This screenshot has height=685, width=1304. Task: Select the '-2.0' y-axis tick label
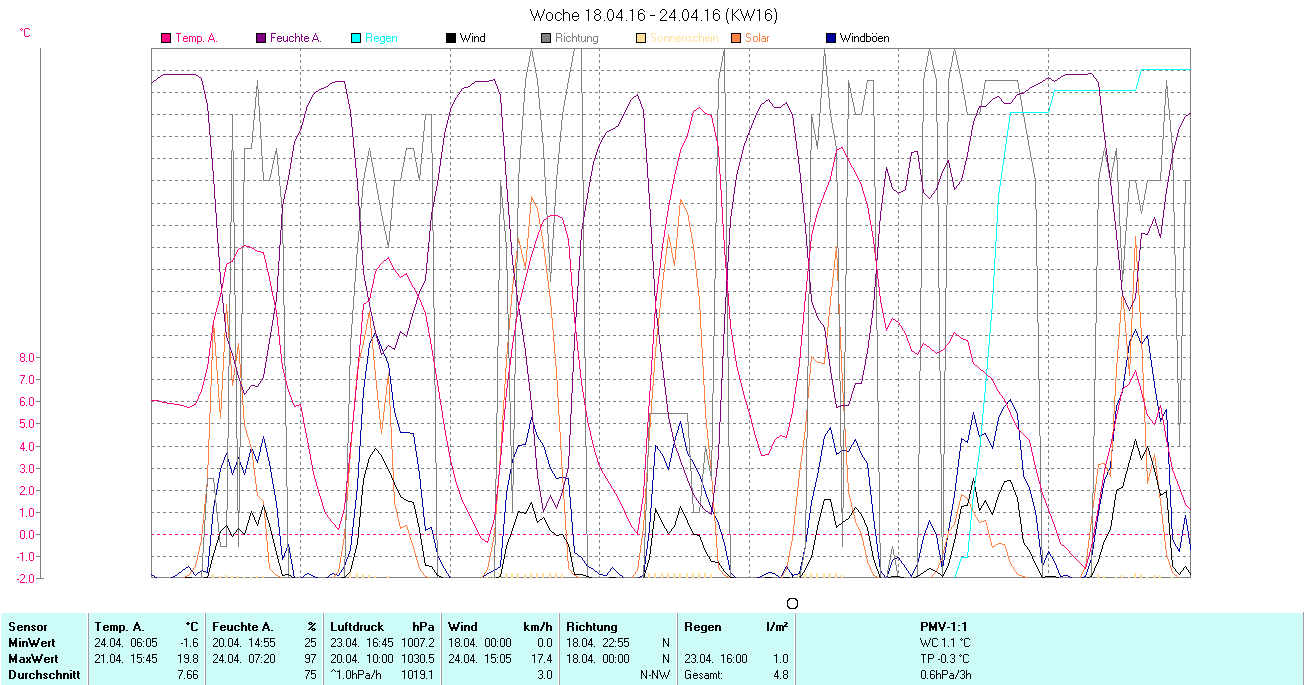pos(25,579)
